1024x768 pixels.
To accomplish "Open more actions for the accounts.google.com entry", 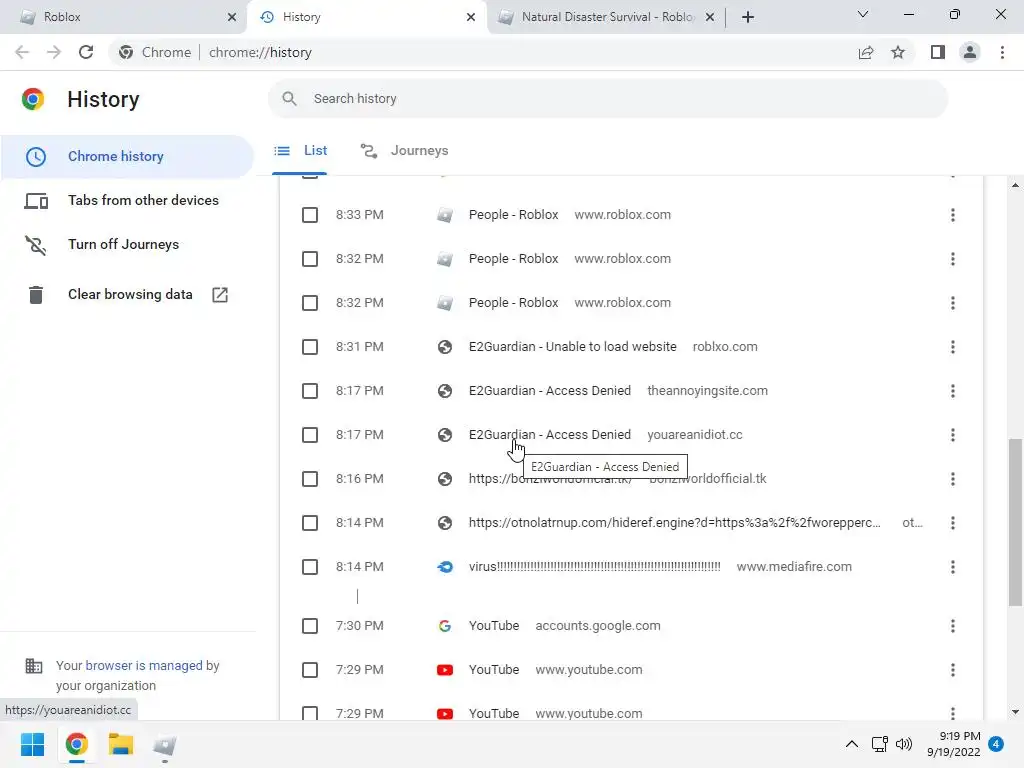I will [953, 626].
